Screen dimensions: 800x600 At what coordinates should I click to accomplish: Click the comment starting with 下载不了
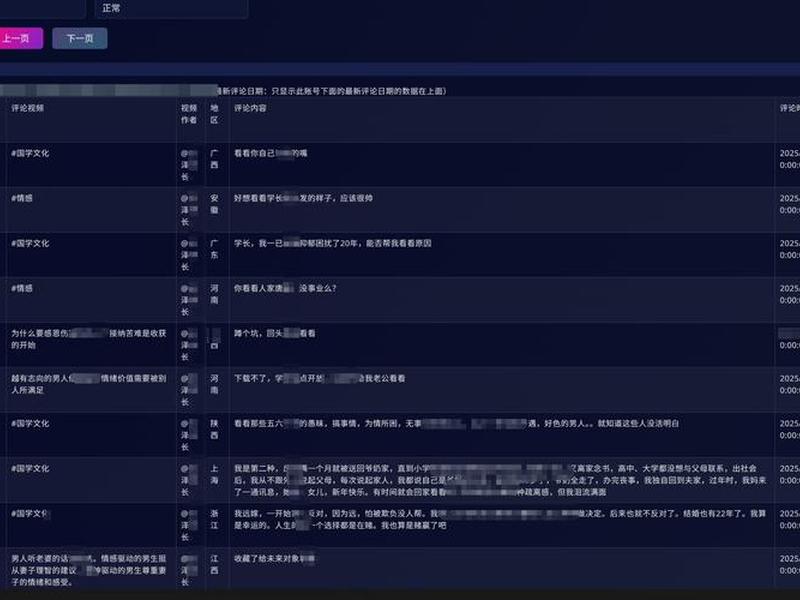[x=319, y=379]
